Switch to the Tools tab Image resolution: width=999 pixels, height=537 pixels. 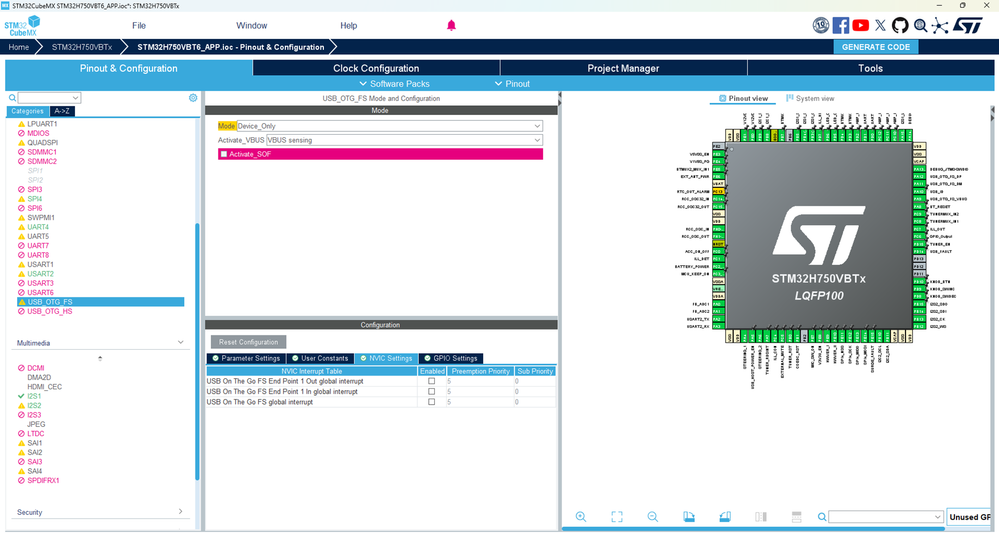tap(870, 68)
